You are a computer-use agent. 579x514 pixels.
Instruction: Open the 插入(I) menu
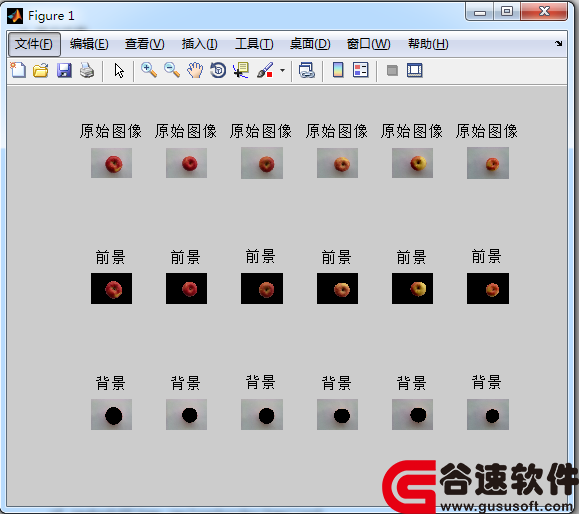click(x=199, y=44)
